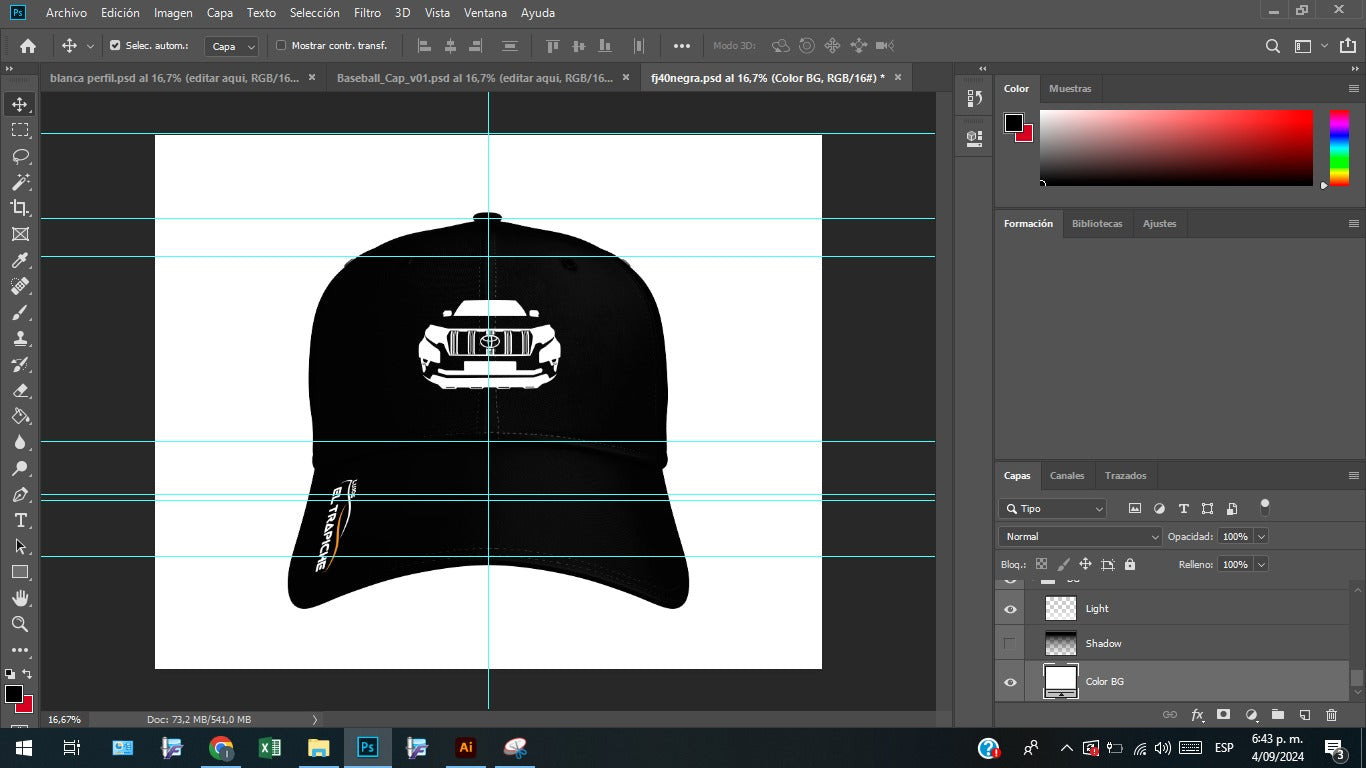Open the Archivo menu
Image resolution: width=1366 pixels, height=768 pixels.
(66, 13)
